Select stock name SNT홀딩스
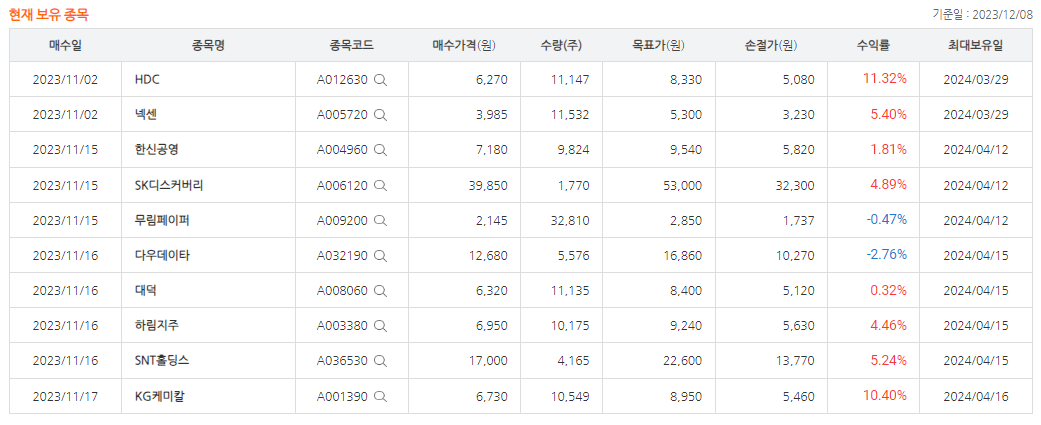 (162, 361)
